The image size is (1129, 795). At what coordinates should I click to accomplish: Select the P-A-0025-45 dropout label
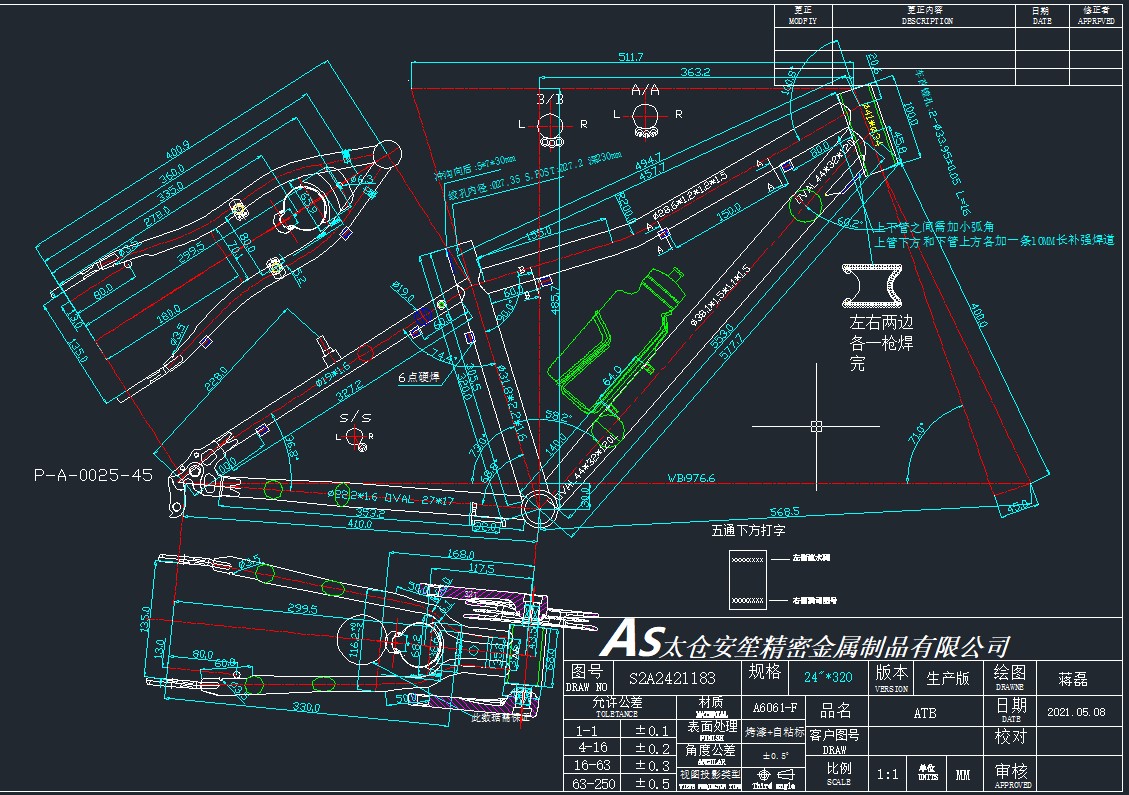(93, 475)
